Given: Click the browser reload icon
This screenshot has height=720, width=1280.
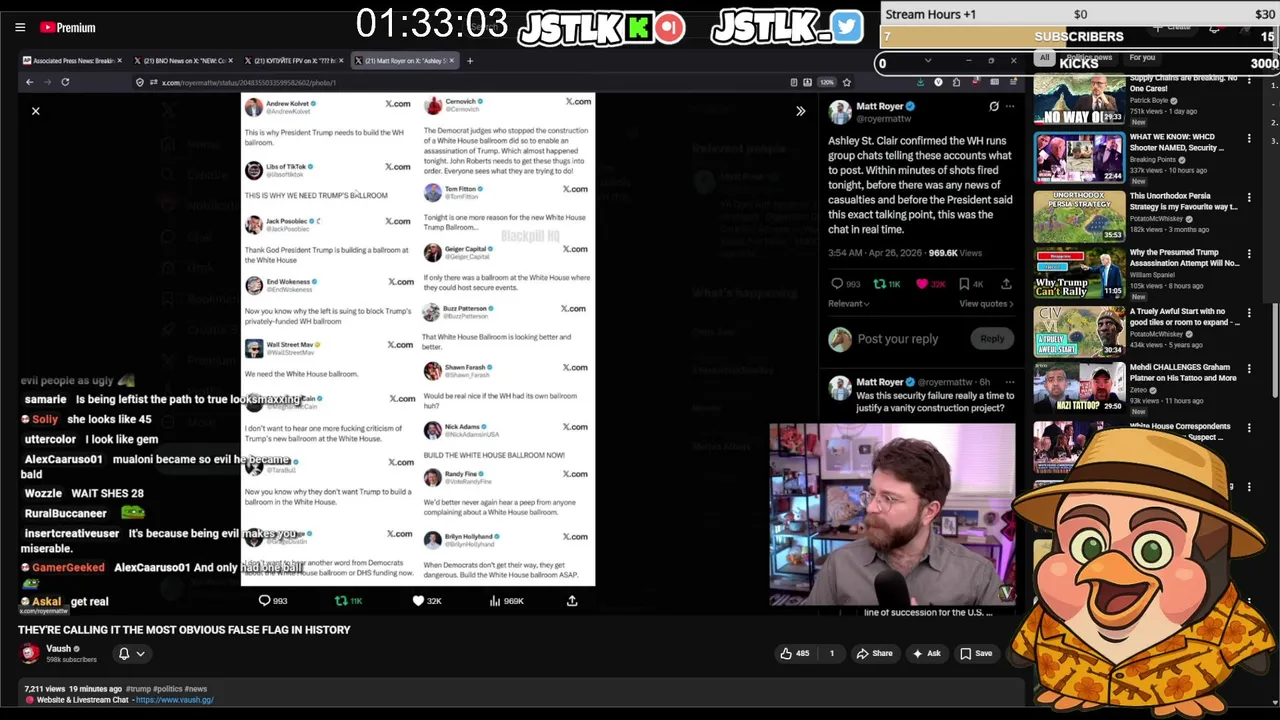Looking at the screenshot, I should point(65,82).
